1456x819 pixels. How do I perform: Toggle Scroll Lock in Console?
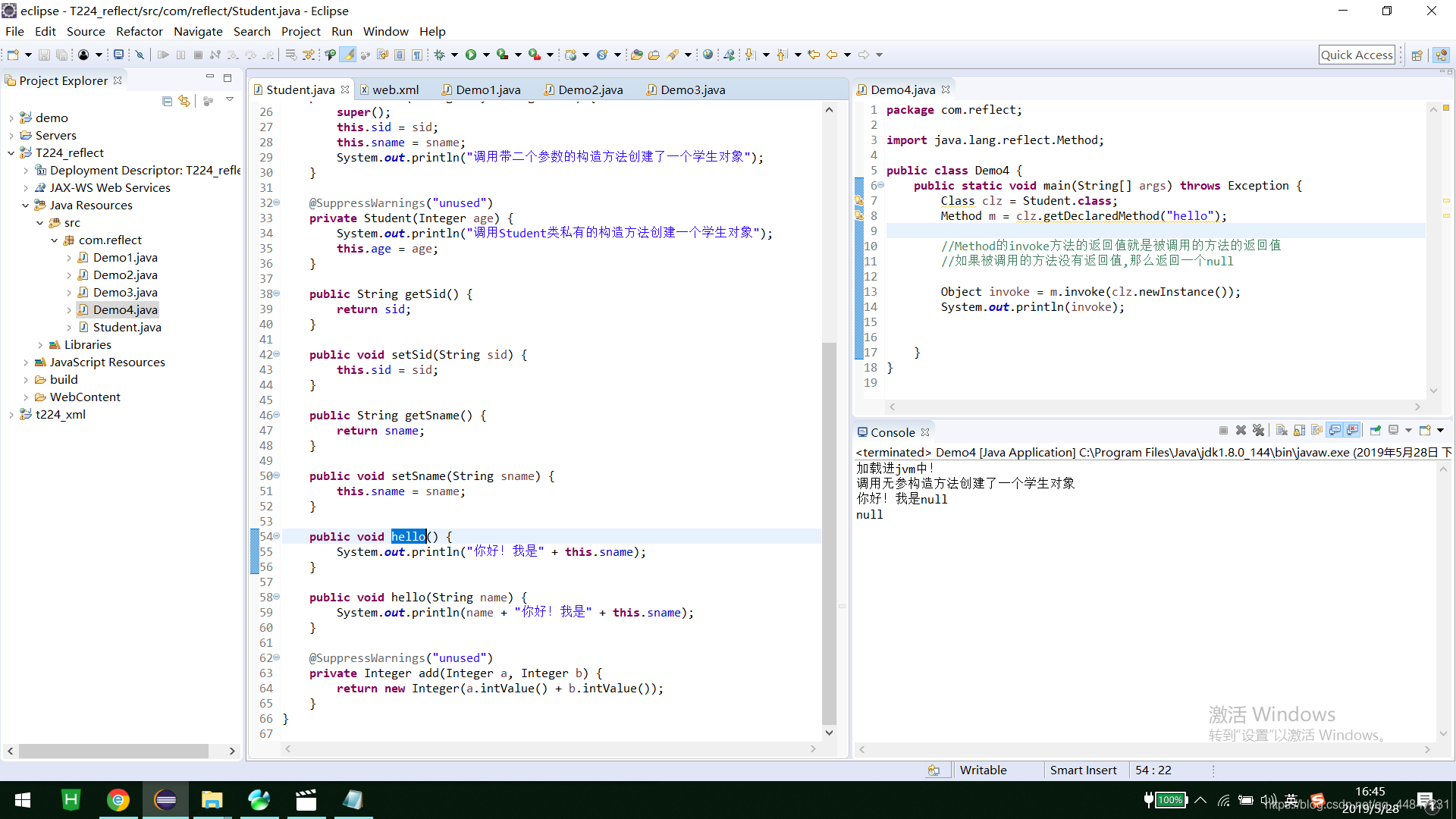point(1299,431)
